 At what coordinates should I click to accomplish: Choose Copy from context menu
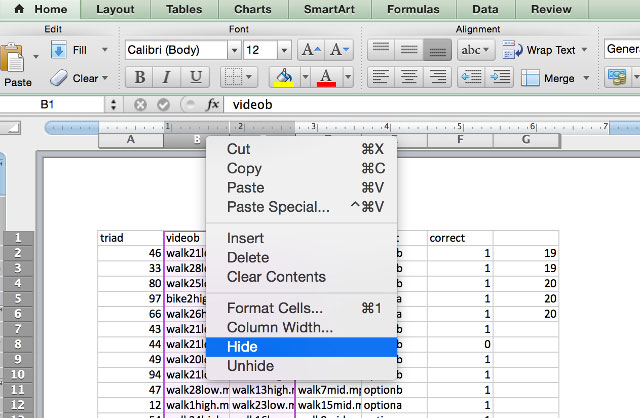click(301, 168)
